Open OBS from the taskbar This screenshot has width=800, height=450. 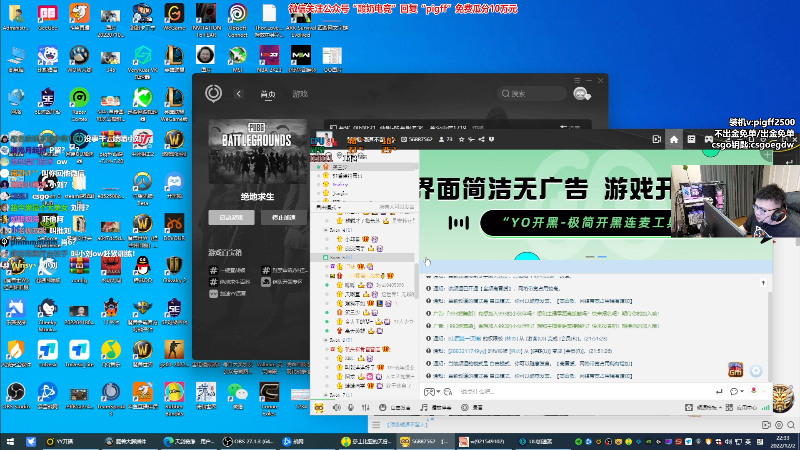click(x=249, y=442)
